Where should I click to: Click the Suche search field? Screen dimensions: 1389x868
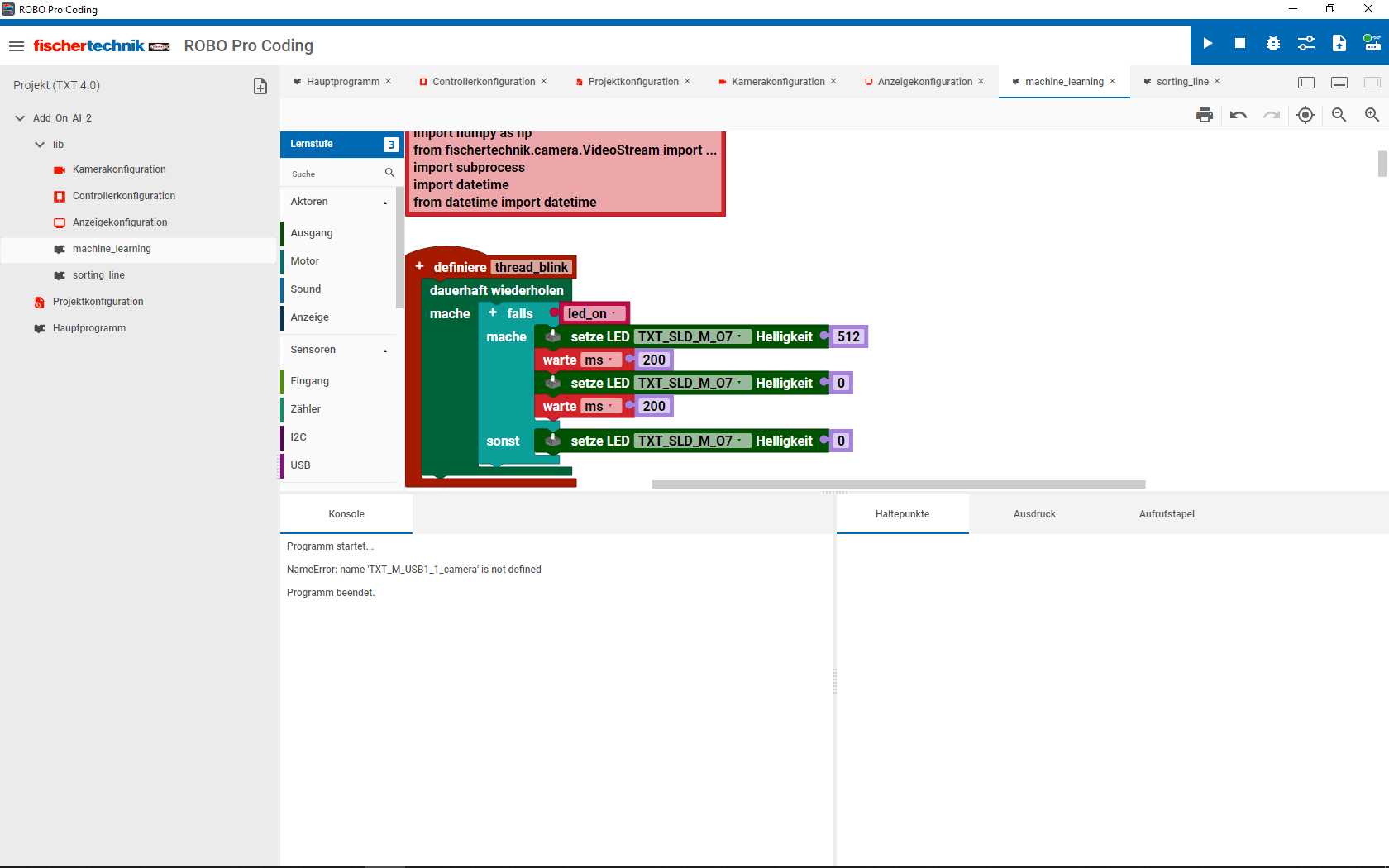335,174
